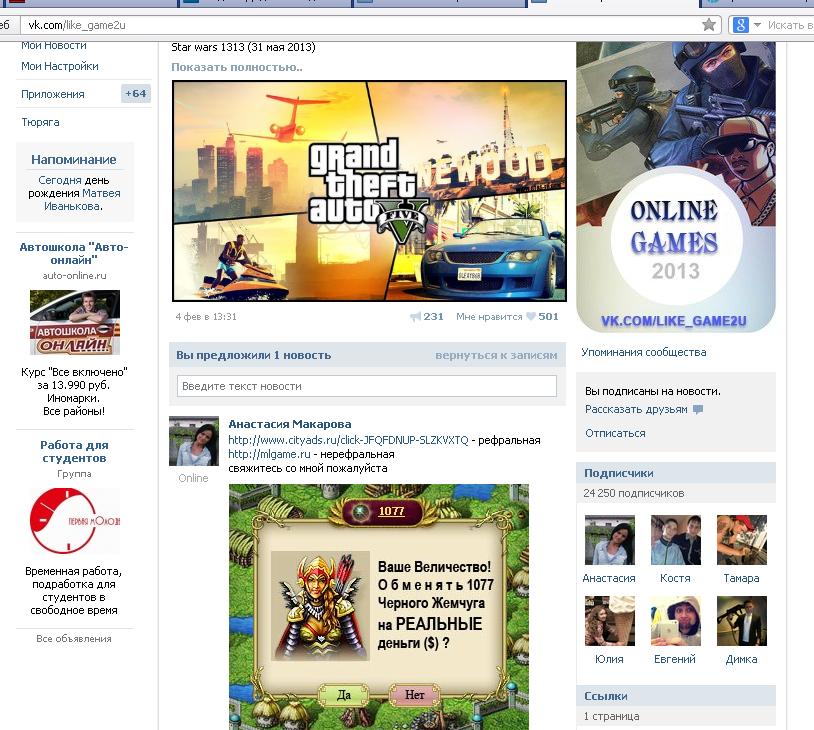Viewport: 814px width, 730px height.
Task: Click the red clock ad image
Action: click(75, 521)
